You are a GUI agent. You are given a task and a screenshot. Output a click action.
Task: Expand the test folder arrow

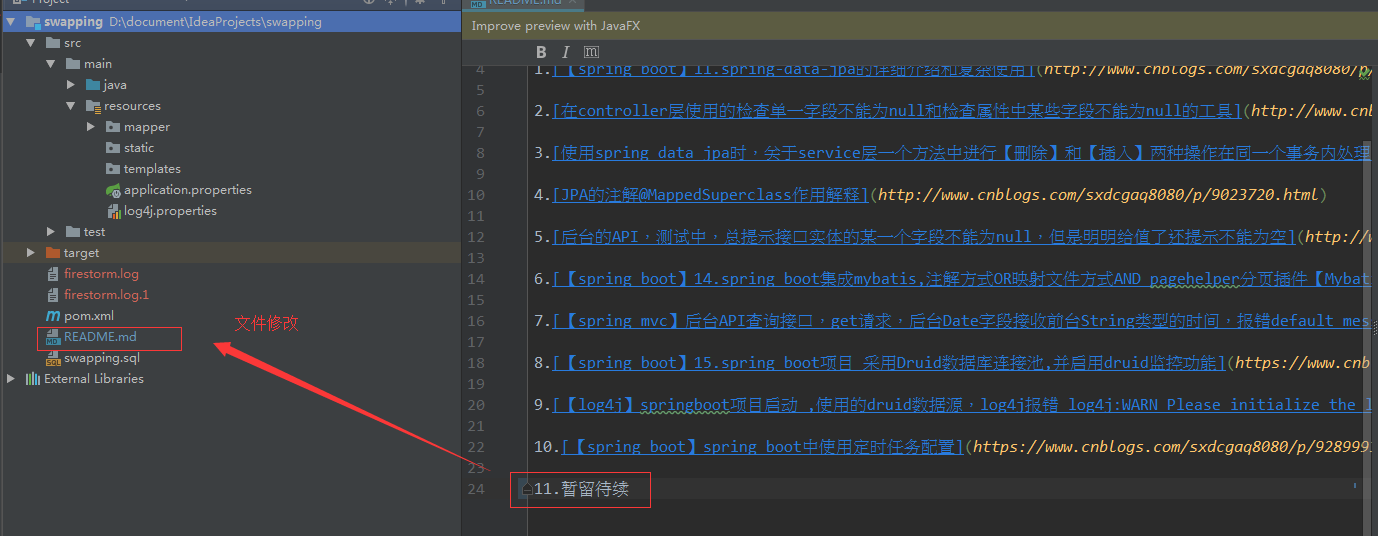click(51, 232)
